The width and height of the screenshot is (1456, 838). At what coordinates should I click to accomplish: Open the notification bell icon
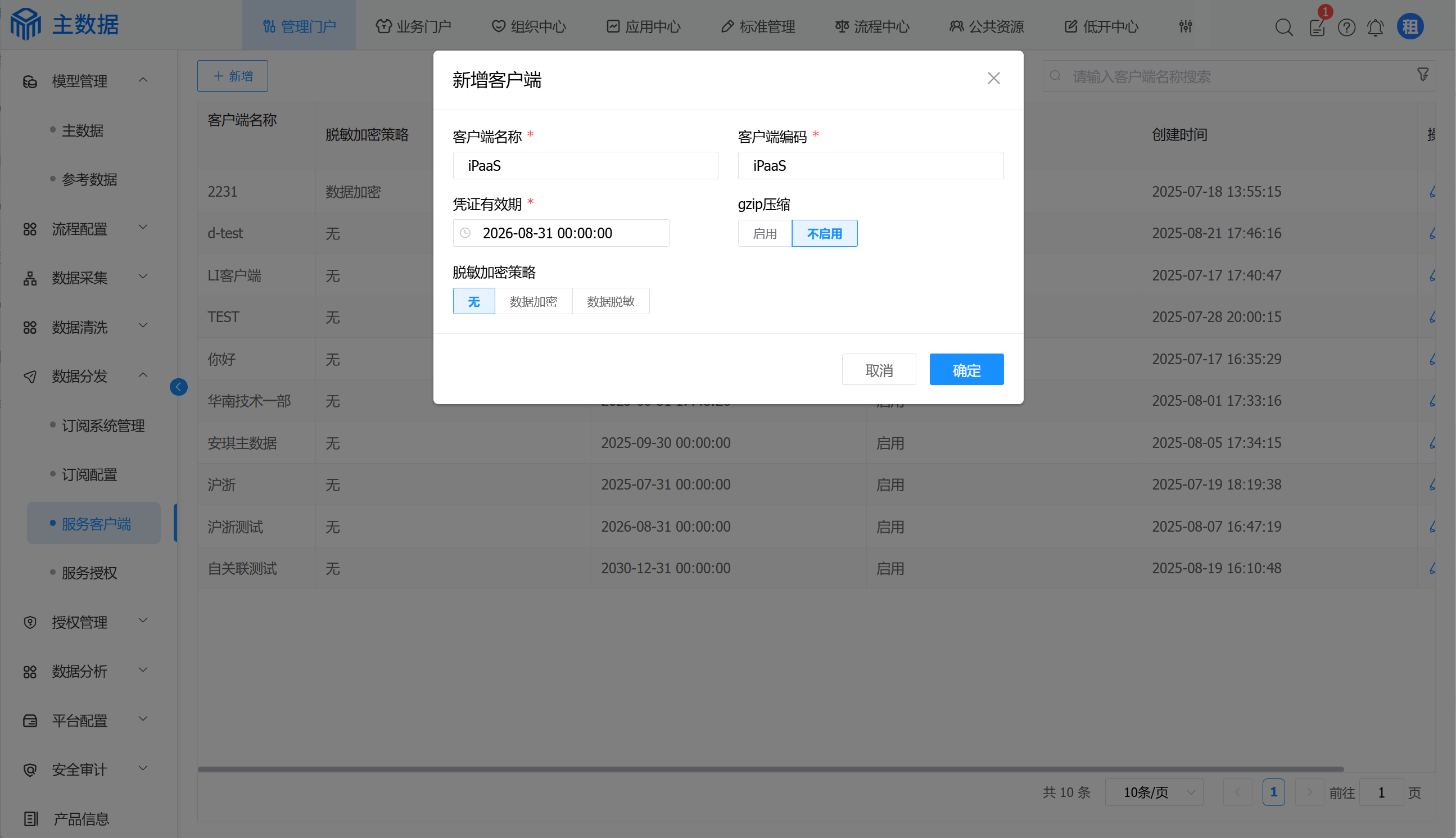1375,27
